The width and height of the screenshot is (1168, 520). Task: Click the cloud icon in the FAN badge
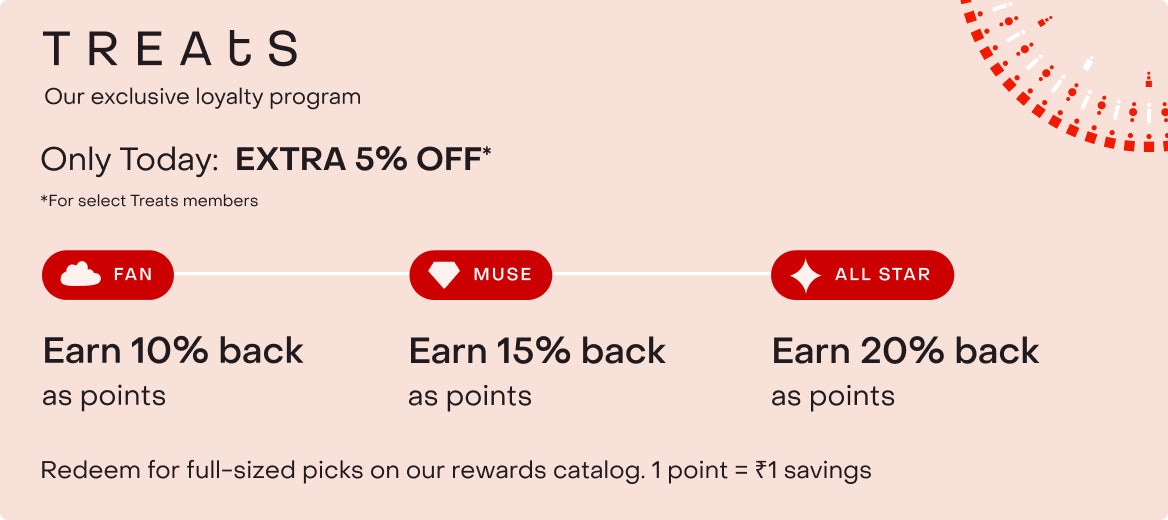coord(81,275)
